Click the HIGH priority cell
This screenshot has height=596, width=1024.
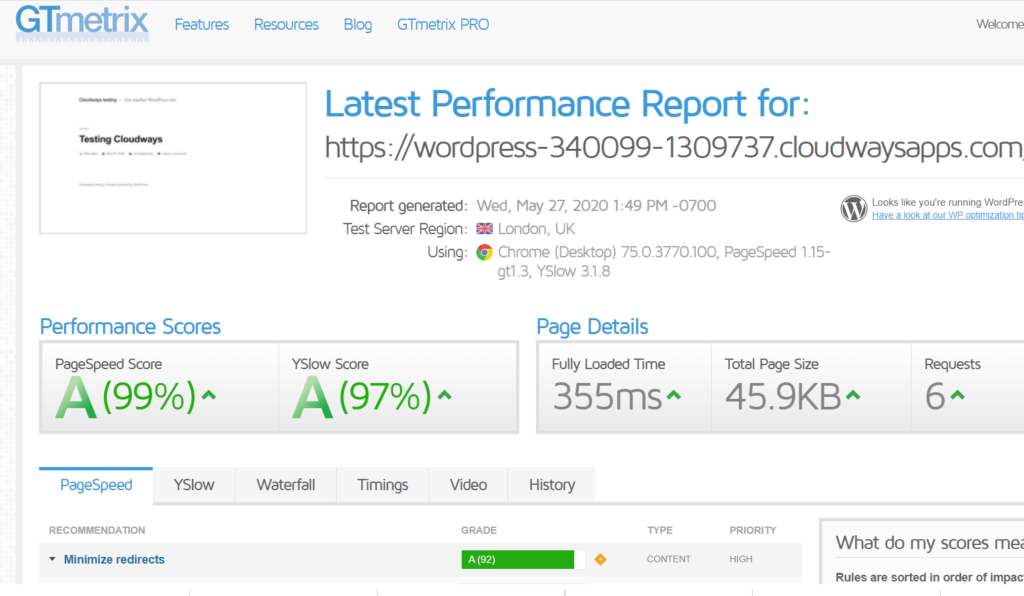pos(741,559)
